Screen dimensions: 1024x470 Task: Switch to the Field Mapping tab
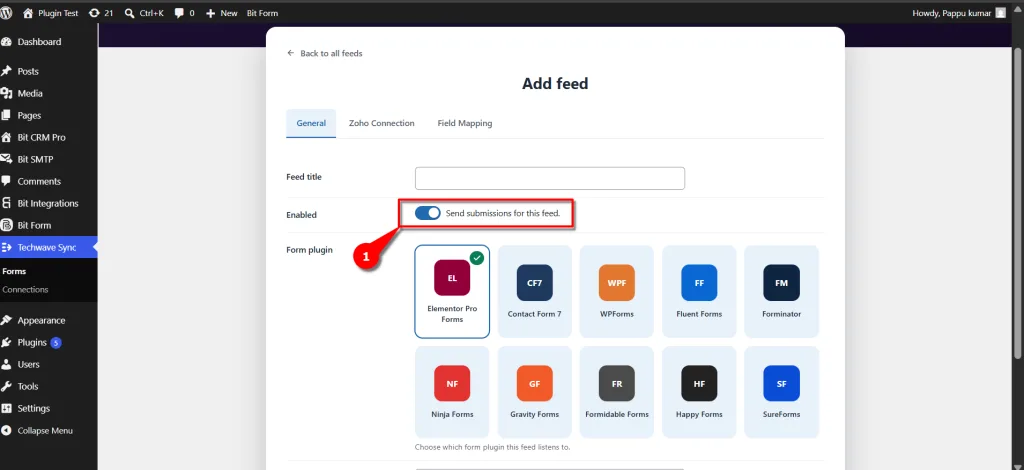465,123
